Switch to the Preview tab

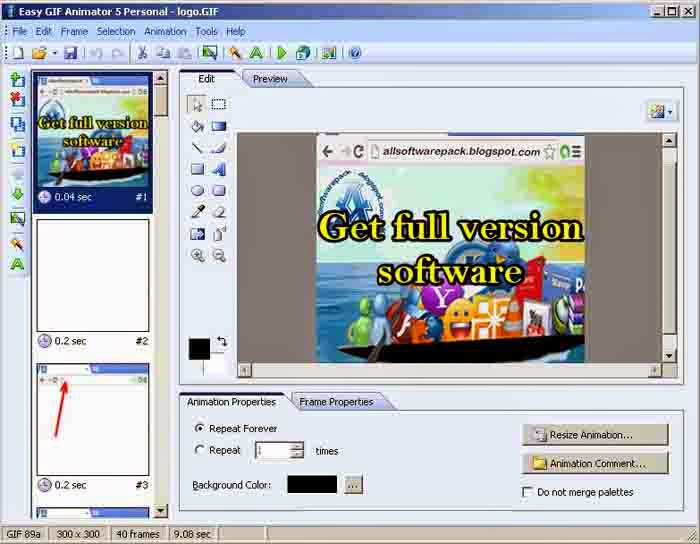pos(270,79)
